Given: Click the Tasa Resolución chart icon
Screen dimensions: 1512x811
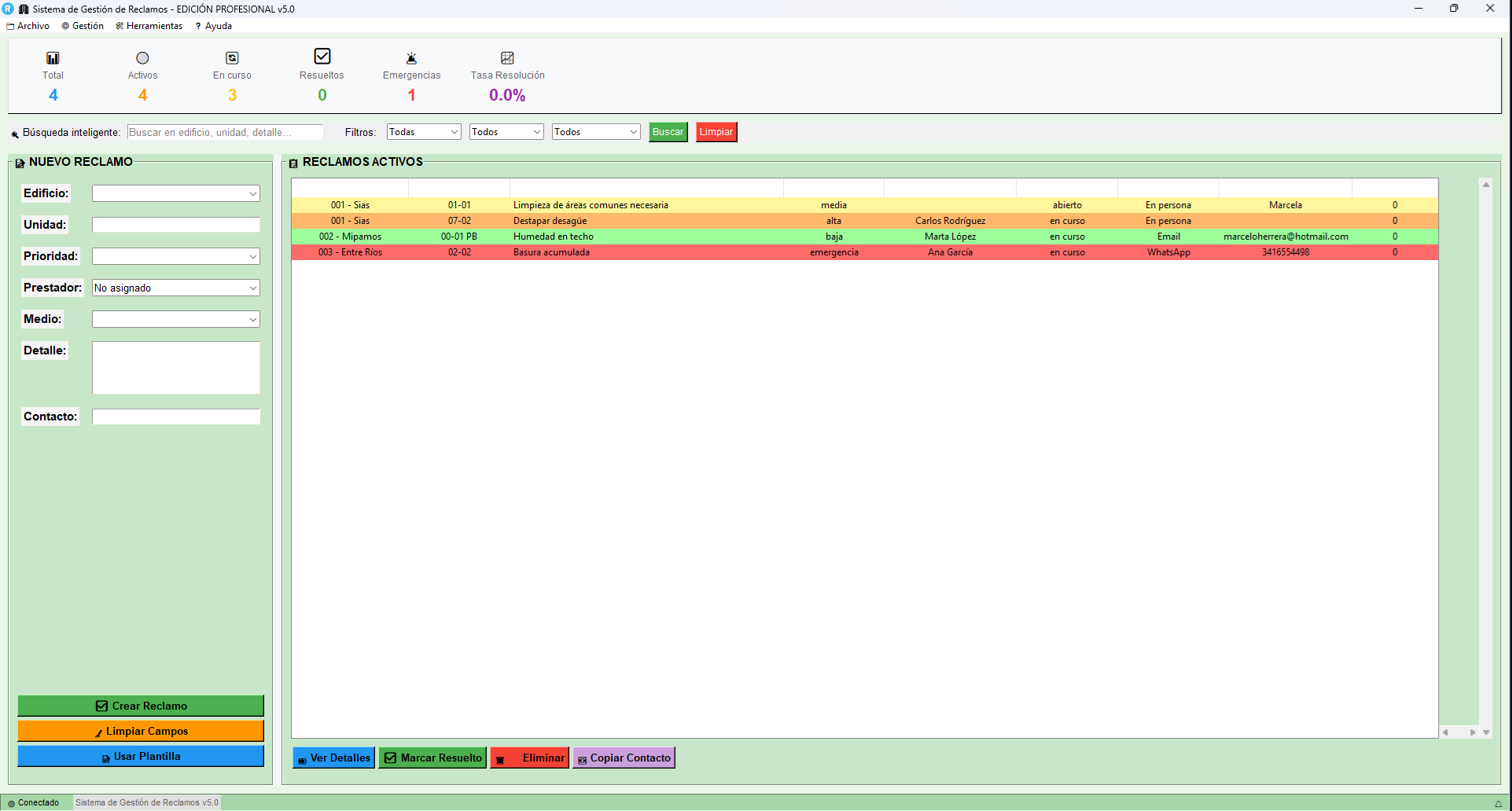Looking at the screenshot, I should pos(506,56).
